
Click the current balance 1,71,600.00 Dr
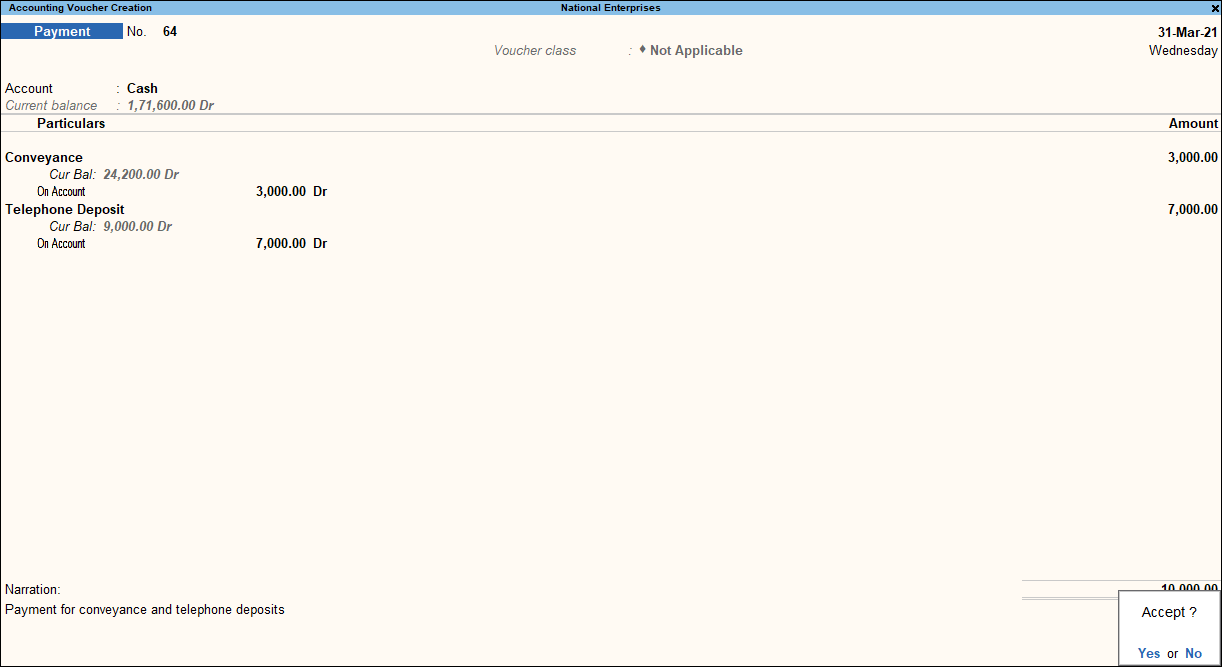coord(170,105)
